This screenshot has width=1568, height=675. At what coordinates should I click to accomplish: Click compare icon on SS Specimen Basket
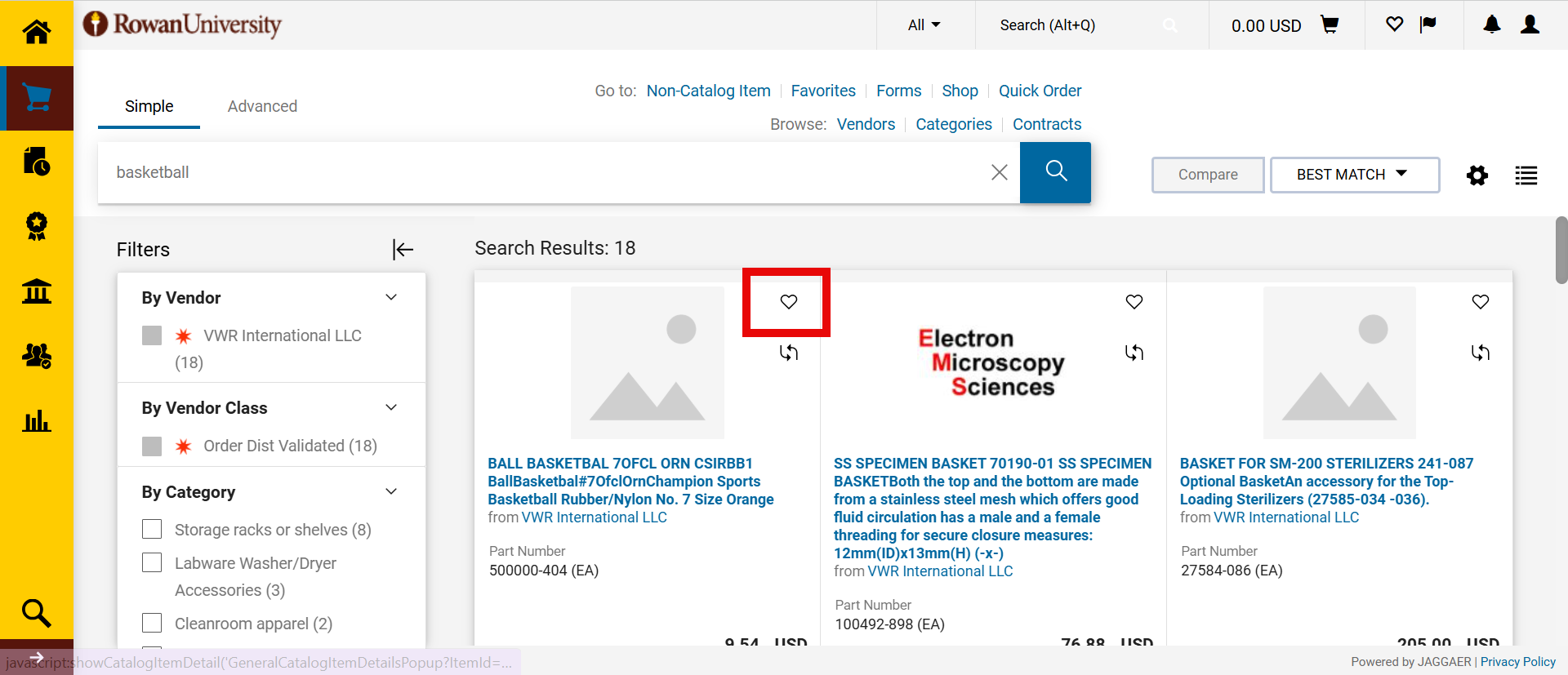pyautogui.click(x=1134, y=353)
